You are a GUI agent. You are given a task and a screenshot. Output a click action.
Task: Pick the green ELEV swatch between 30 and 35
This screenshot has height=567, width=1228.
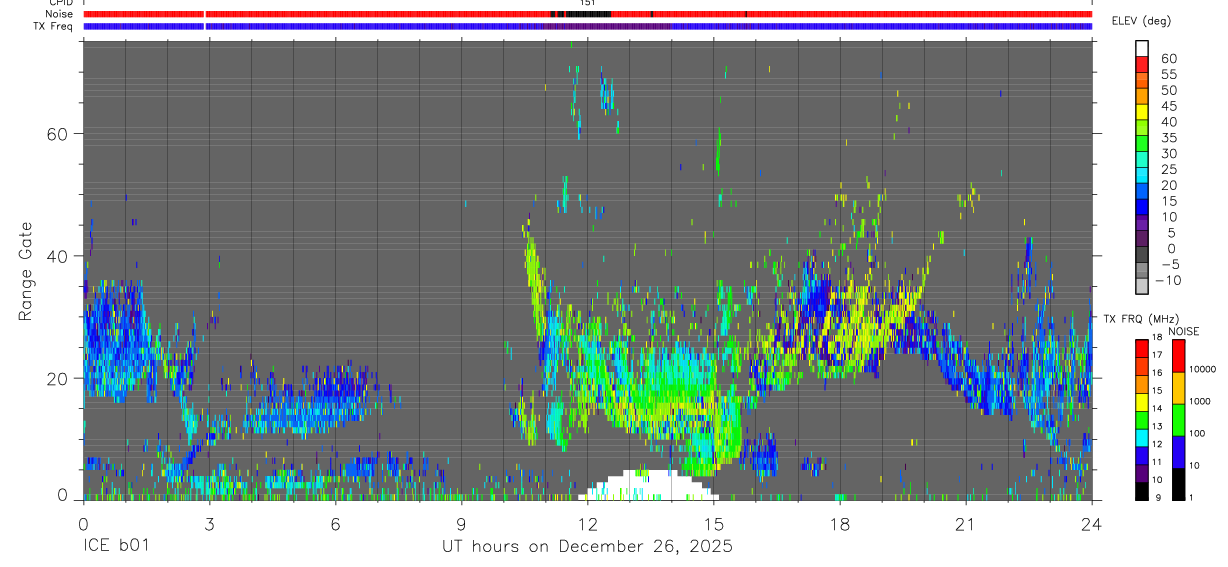(x=1142, y=144)
